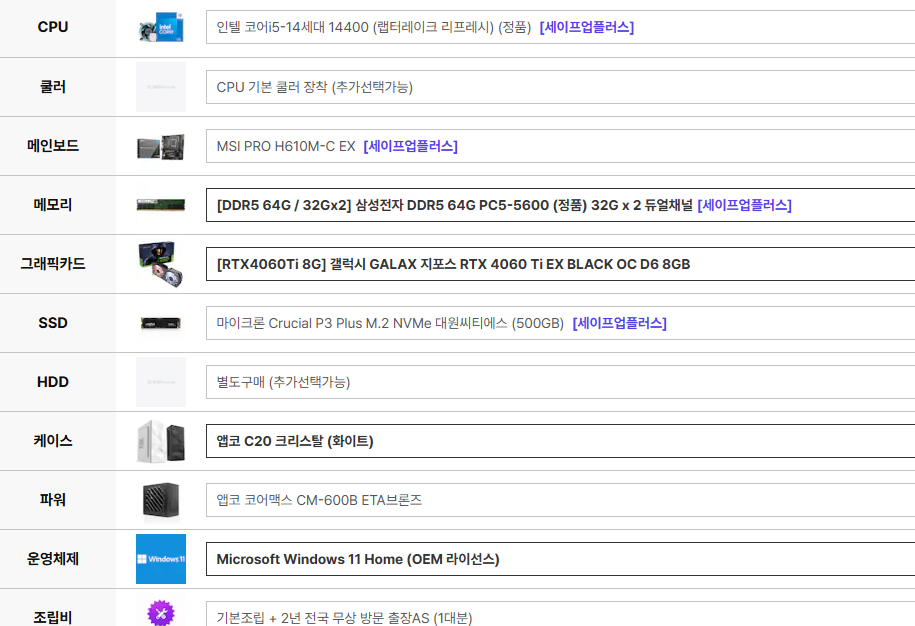
Task: Click the empty cooler placeholder image
Action: pos(161,87)
